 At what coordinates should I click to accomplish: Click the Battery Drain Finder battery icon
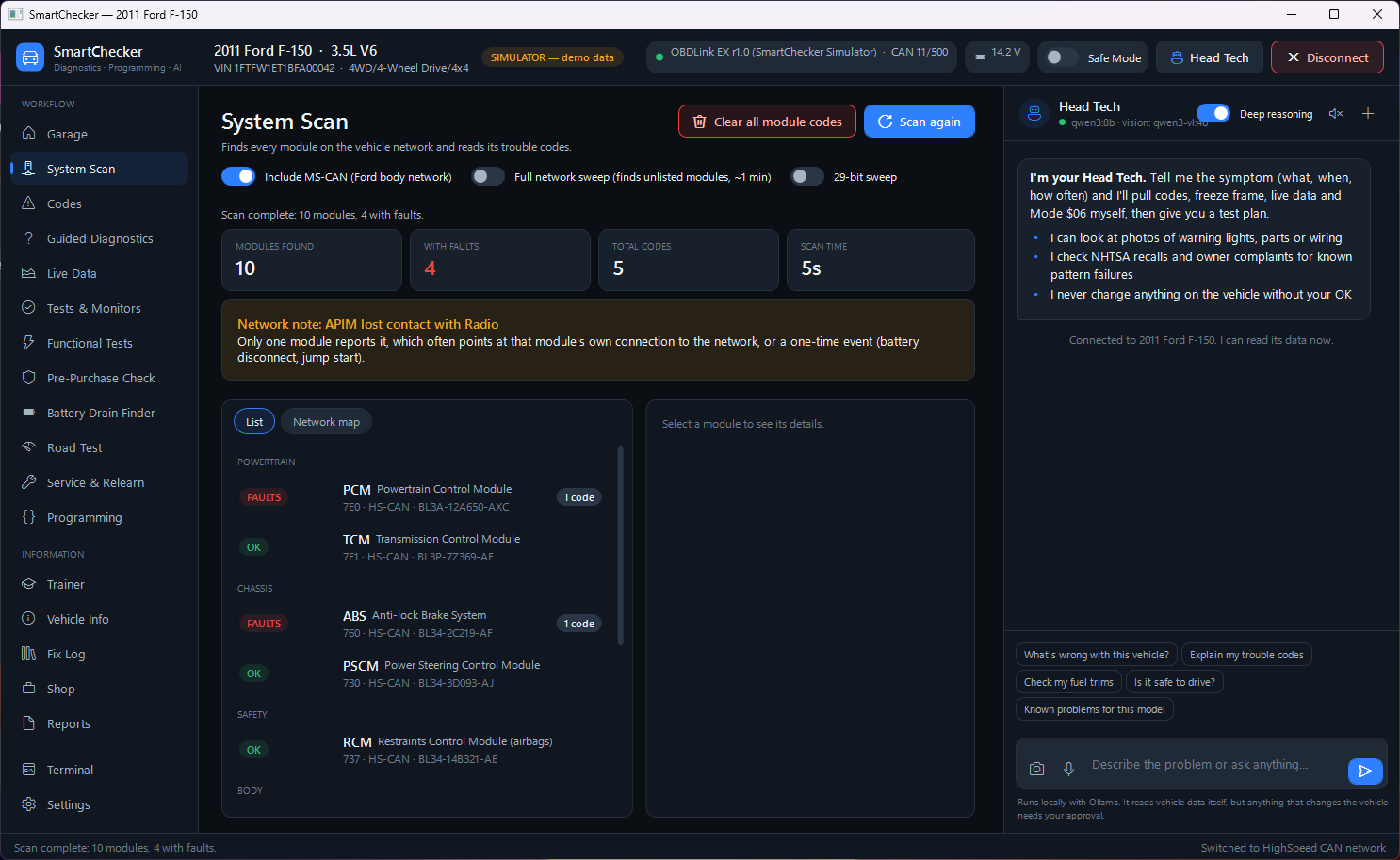[x=29, y=413]
